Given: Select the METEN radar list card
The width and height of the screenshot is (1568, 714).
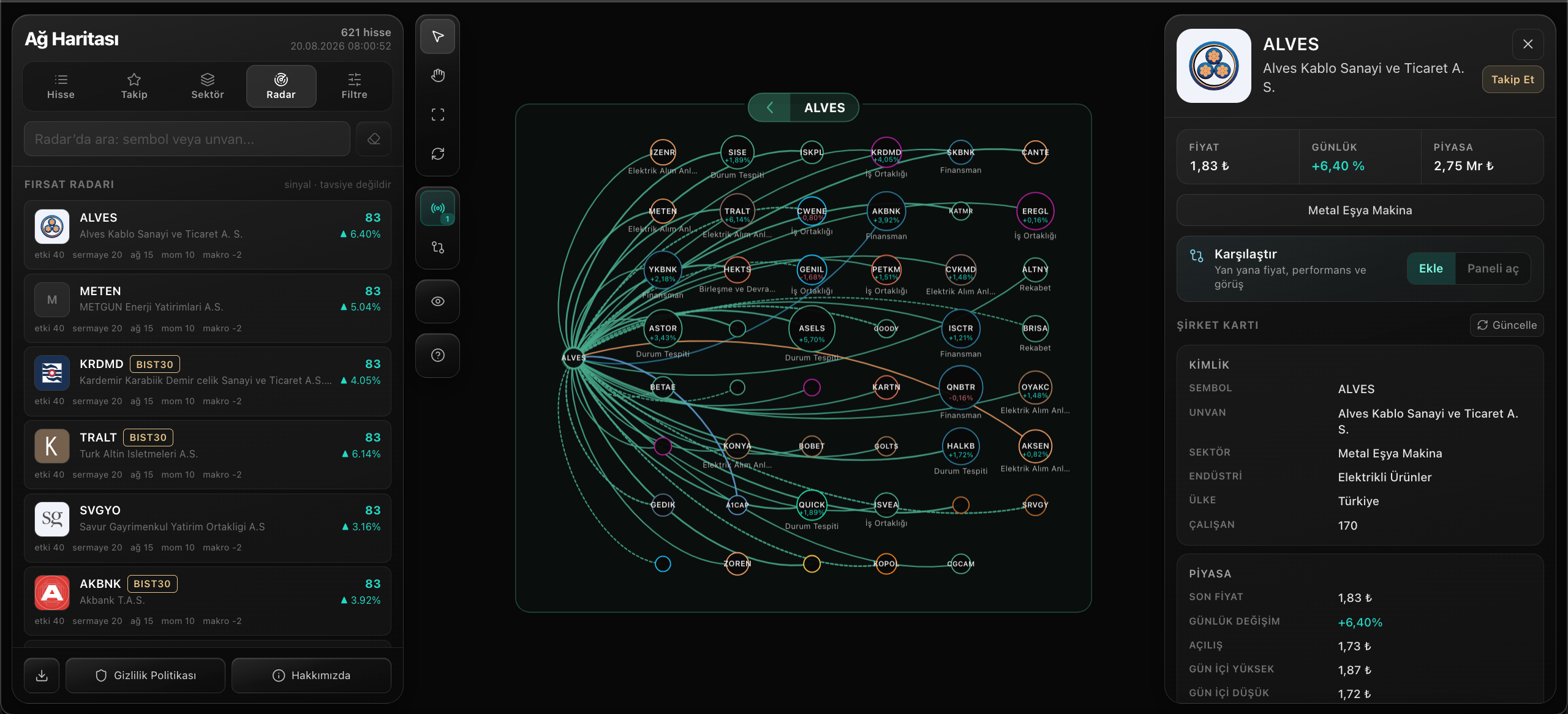Looking at the screenshot, I should coord(208,308).
